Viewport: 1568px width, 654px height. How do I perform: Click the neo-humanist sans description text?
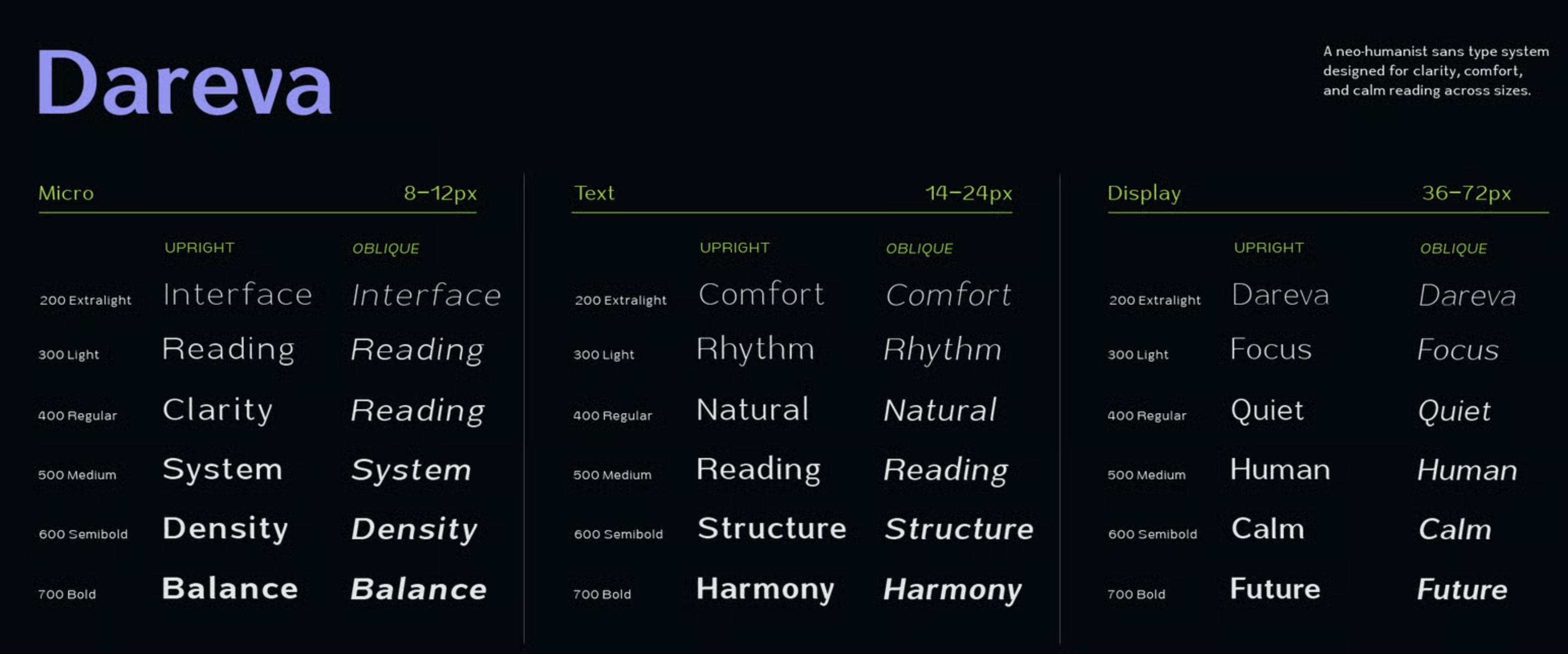click(1436, 71)
